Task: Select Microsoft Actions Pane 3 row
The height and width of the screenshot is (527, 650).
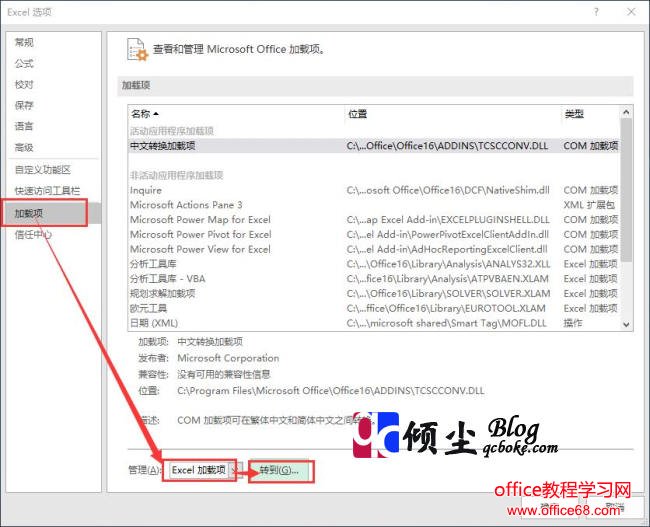Action: (x=374, y=205)
